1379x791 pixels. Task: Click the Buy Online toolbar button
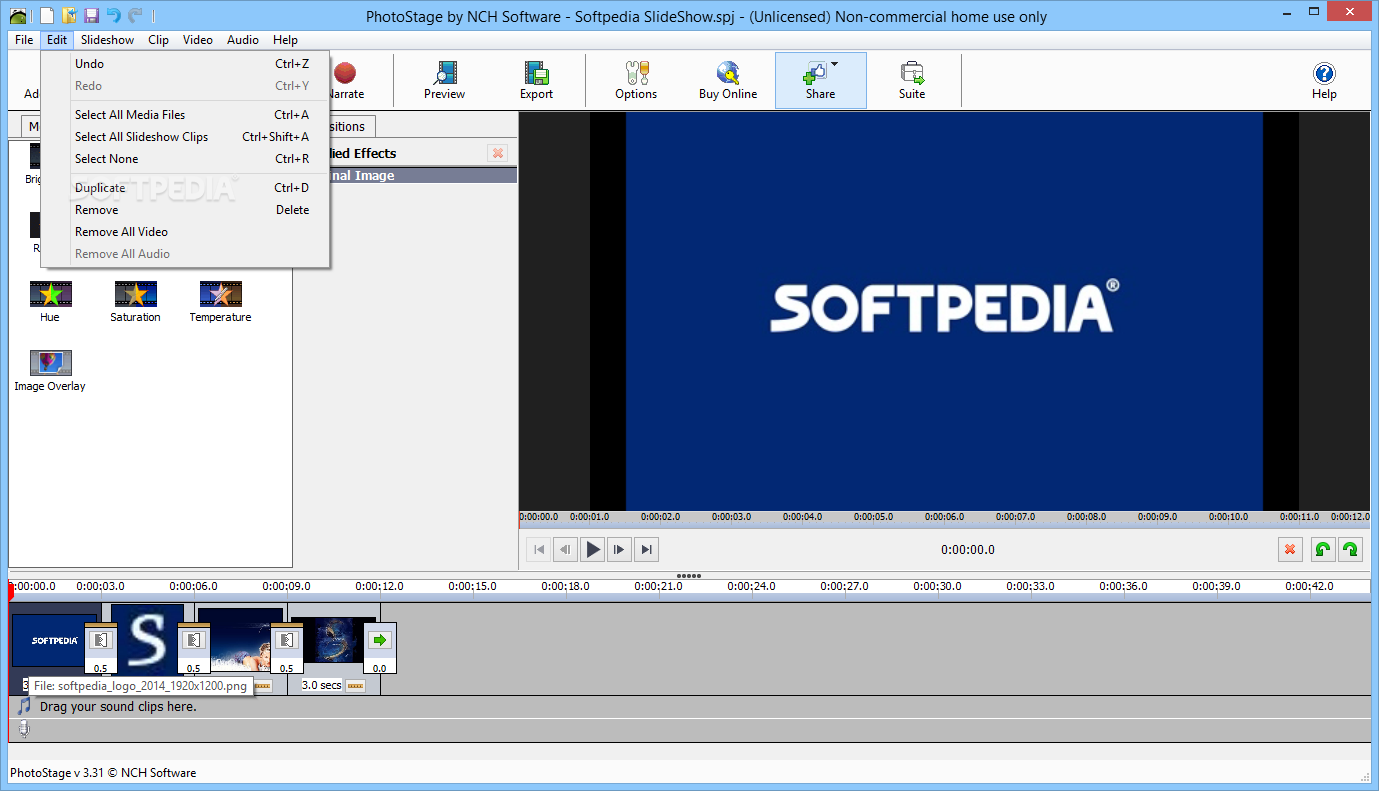point(728,81)
